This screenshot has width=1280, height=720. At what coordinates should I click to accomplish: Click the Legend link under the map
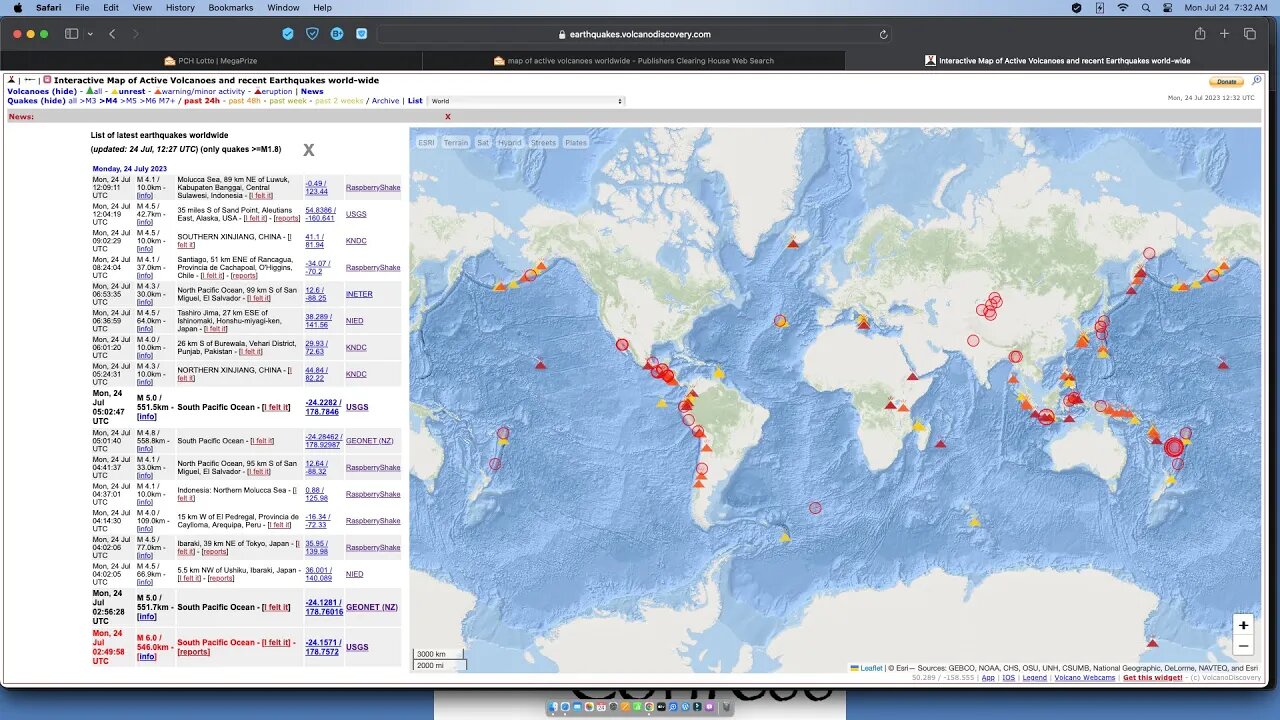coord(1035,678)
